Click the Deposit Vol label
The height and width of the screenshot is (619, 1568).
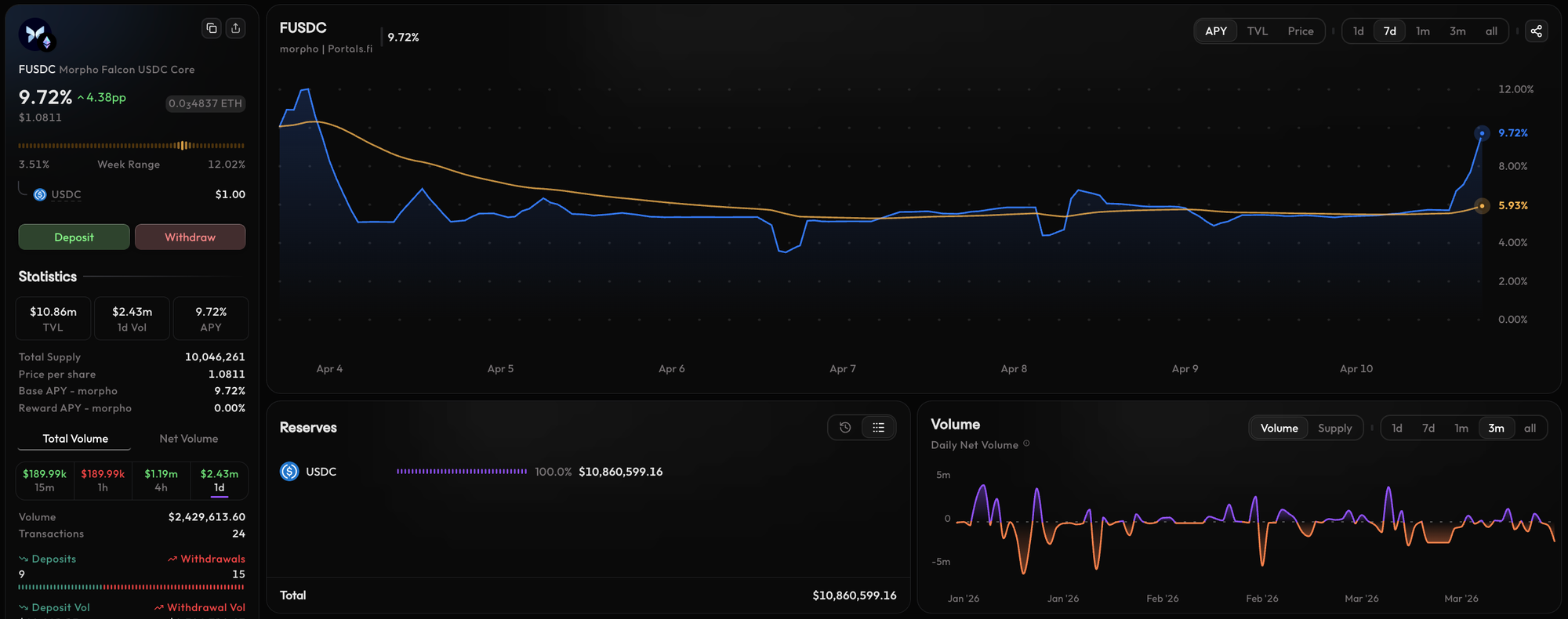coord(54,607)
